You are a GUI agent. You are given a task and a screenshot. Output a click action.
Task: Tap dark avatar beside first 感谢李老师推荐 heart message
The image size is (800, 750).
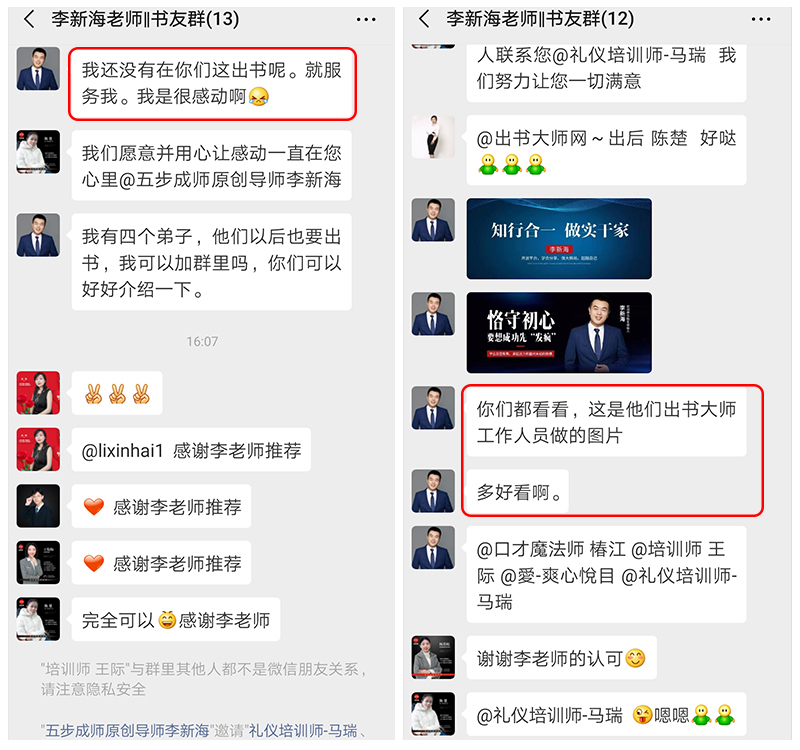point(38,506)
